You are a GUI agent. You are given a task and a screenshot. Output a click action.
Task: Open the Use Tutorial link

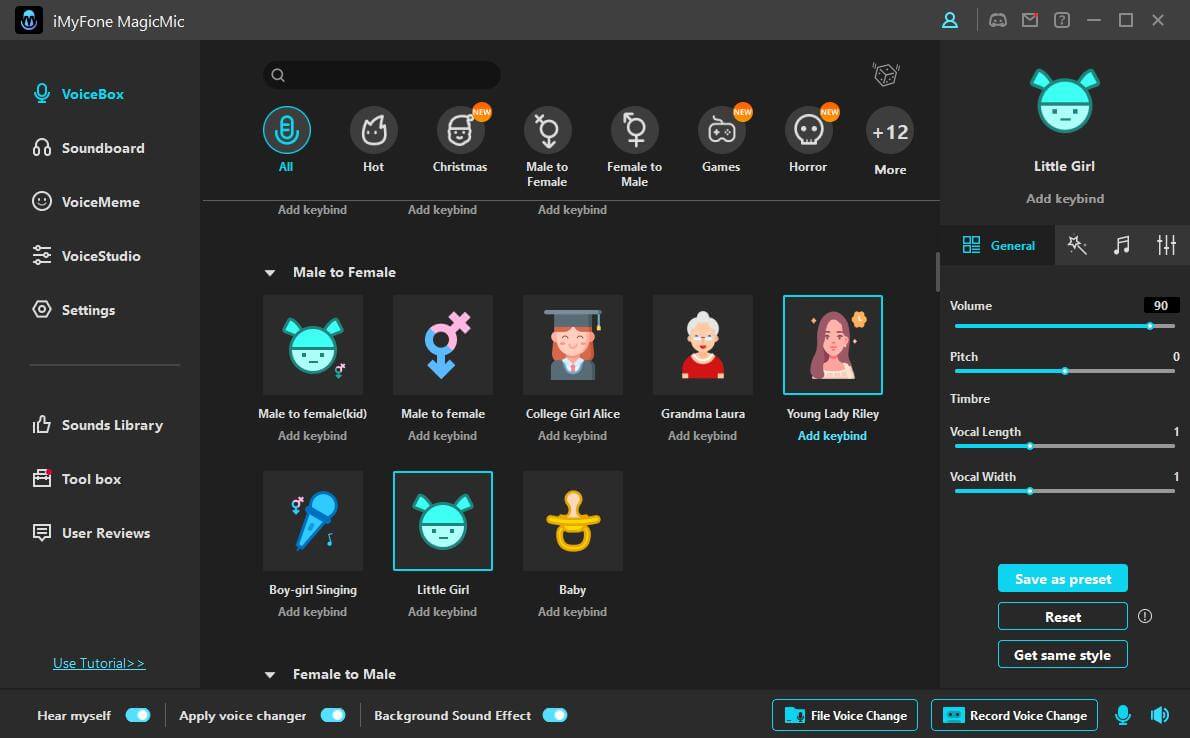click(x=99, y=663)
